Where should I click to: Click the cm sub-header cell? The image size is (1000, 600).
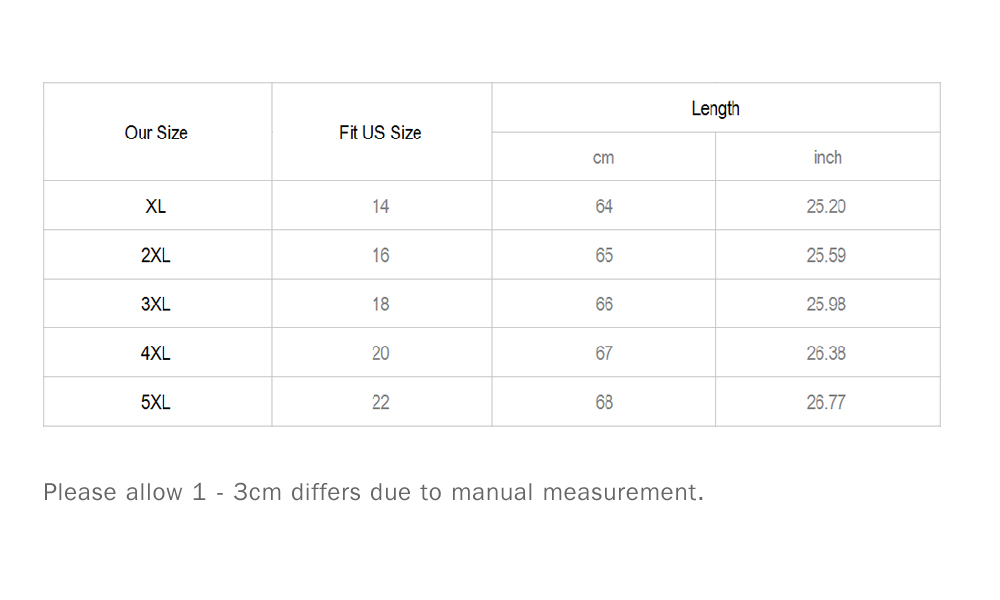click(x=603, y=157)
